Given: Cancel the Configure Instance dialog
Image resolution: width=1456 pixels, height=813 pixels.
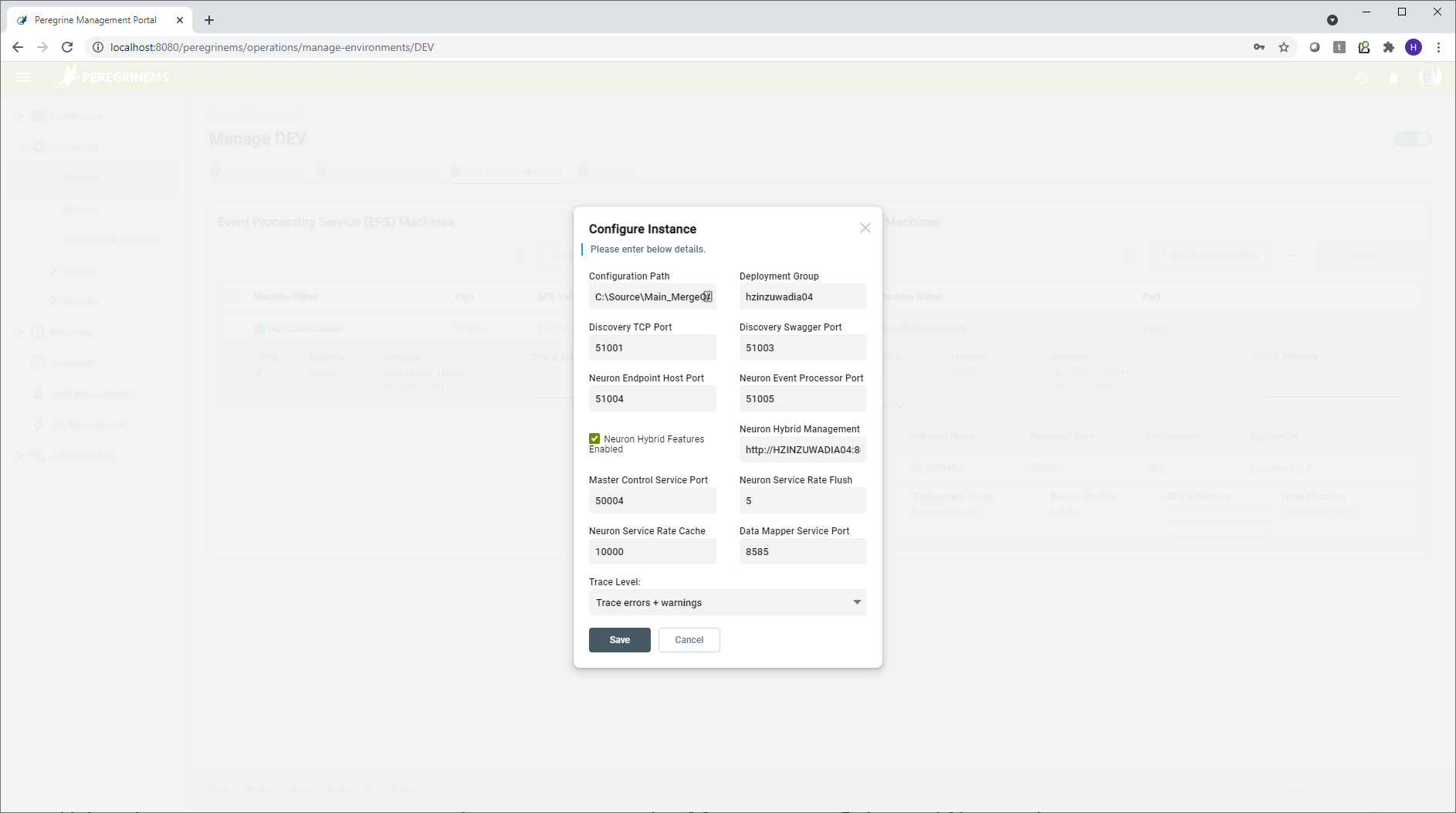Looking at the screenshot, I should coord(689,640).
